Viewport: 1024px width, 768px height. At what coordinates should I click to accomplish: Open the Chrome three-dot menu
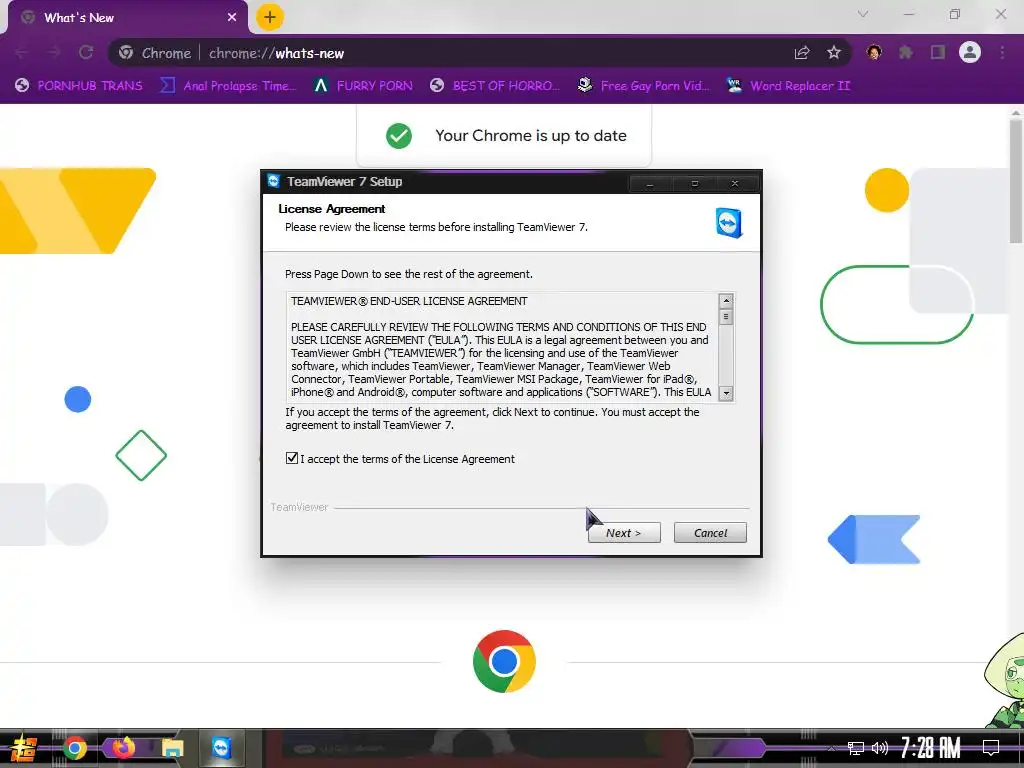coord(1002,52)
